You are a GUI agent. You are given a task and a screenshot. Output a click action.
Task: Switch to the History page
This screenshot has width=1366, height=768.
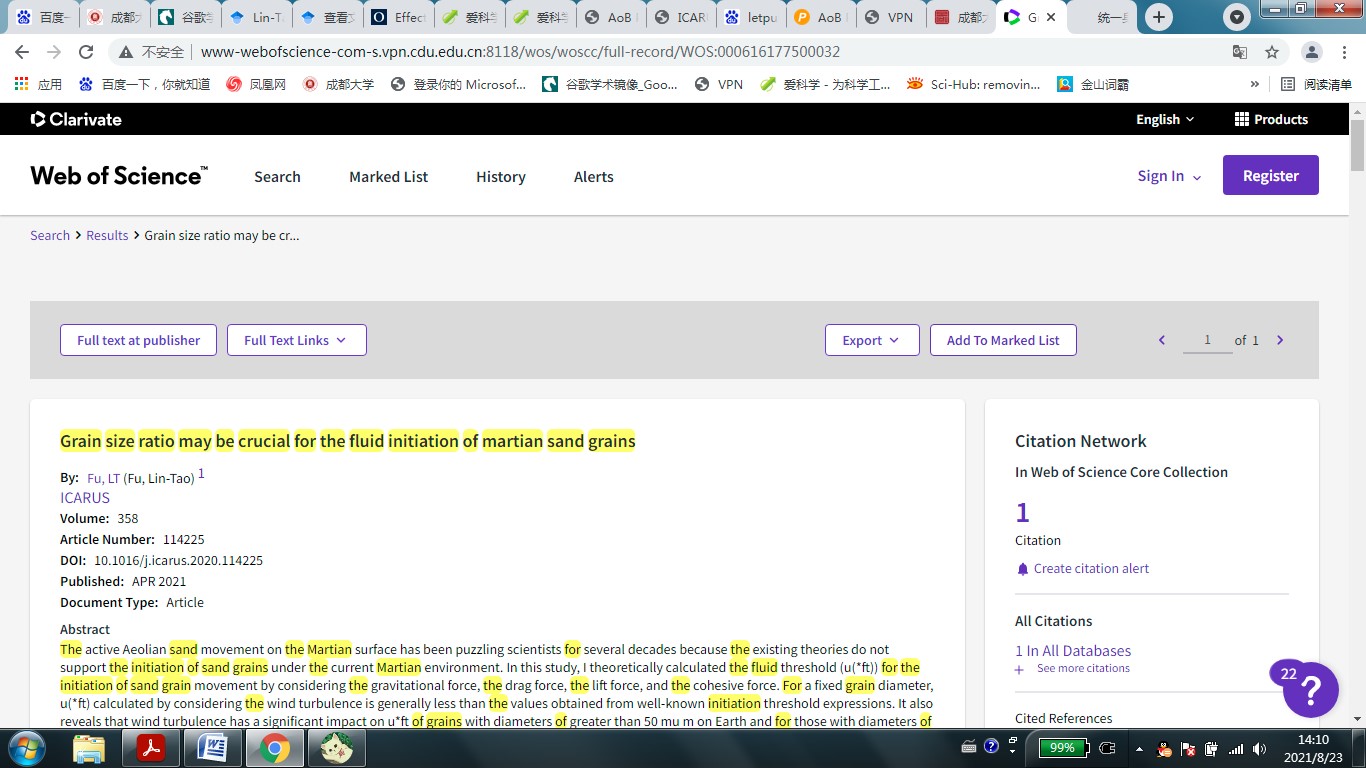pyautogui.click(x=500, y=177)
